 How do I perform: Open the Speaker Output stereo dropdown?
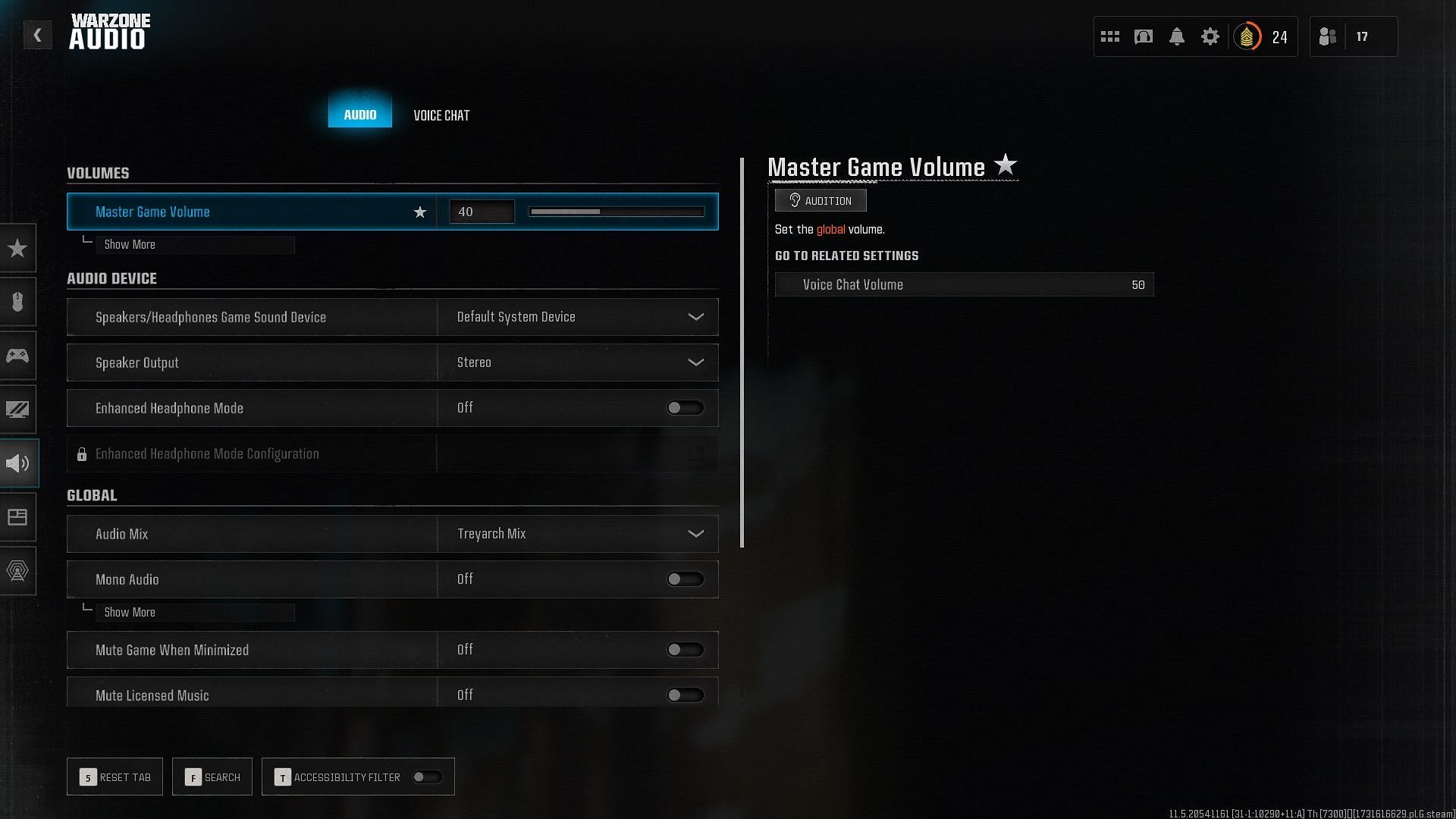pos(696,362)
